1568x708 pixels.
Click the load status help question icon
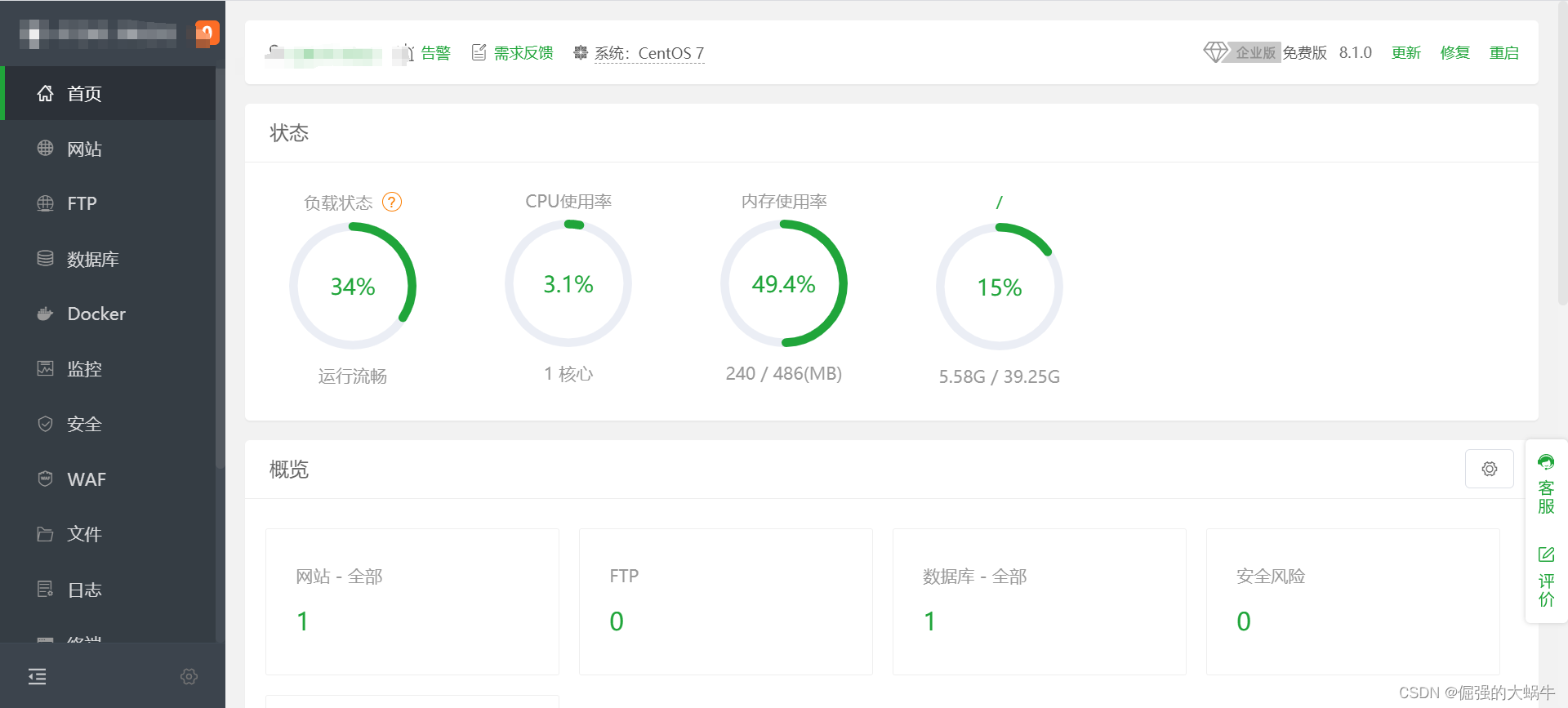click(x=392, y=202)
